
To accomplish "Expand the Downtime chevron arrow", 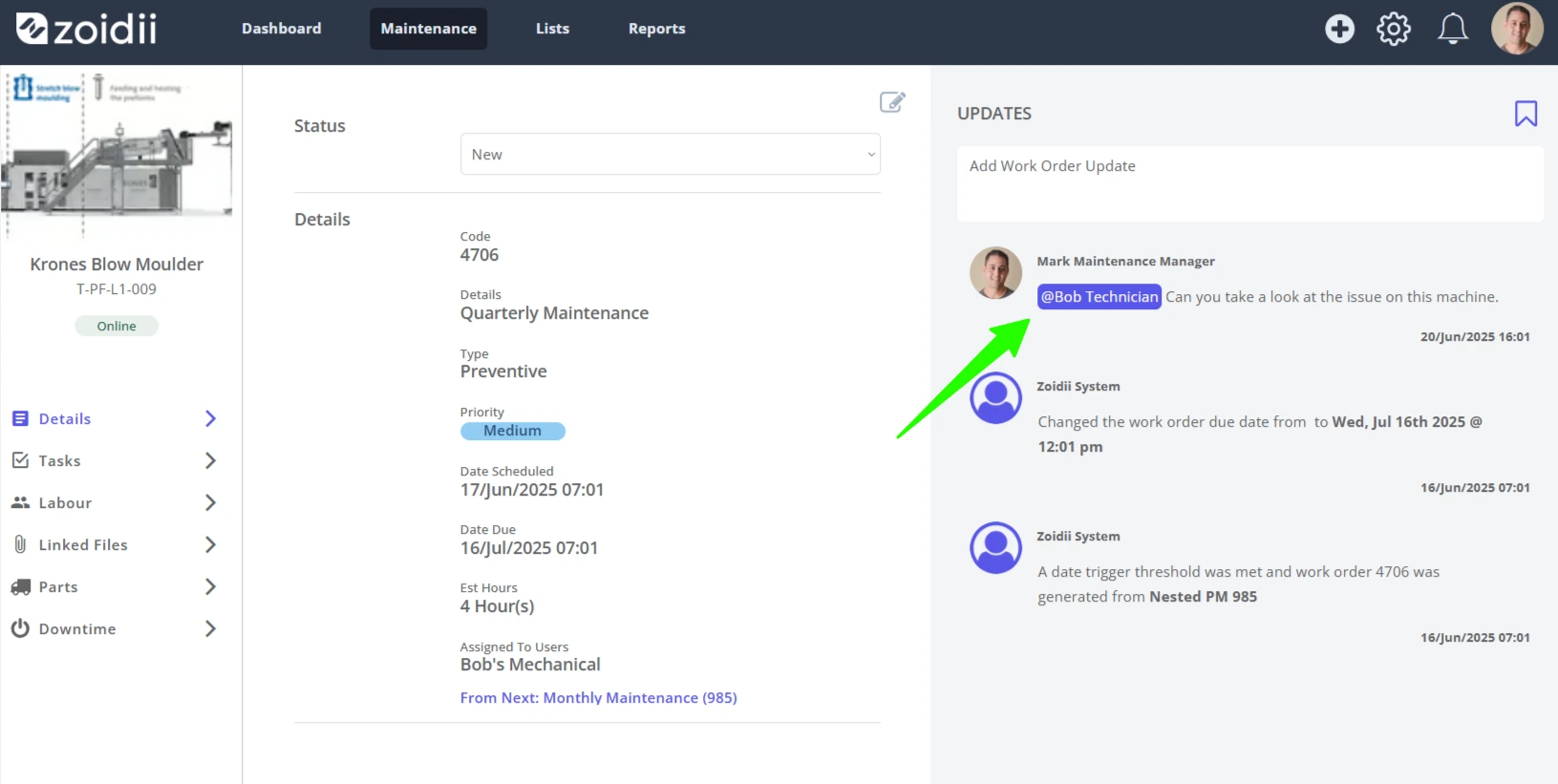I will (211, 628).
